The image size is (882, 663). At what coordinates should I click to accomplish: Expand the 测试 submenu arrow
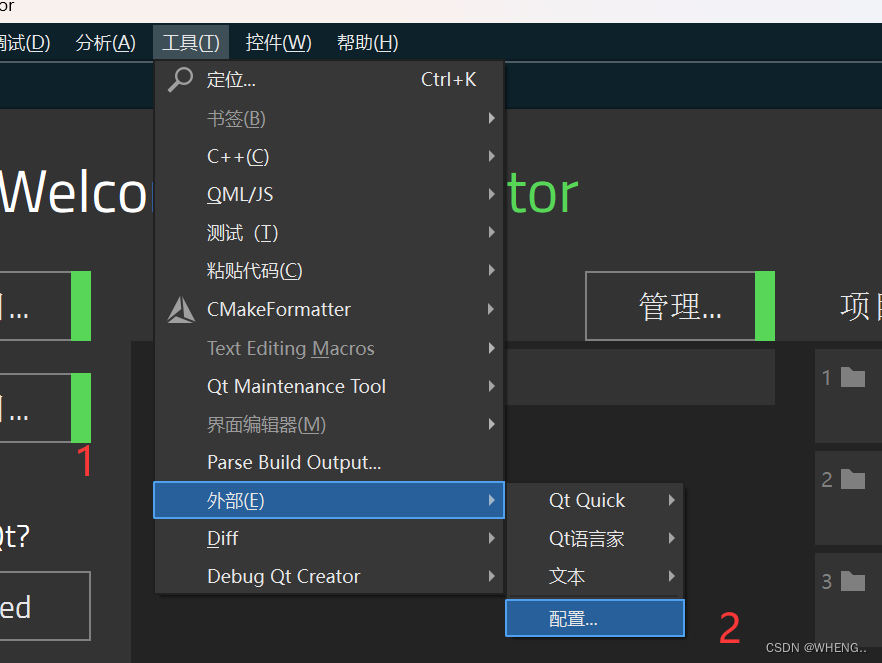coord(490,232)
